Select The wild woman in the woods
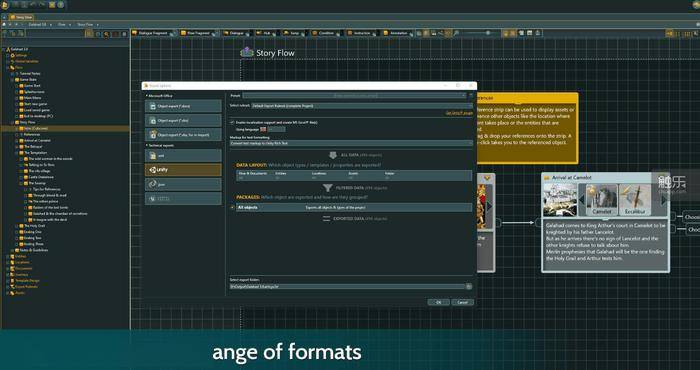The image size is (700, 370). click(50, 159)
